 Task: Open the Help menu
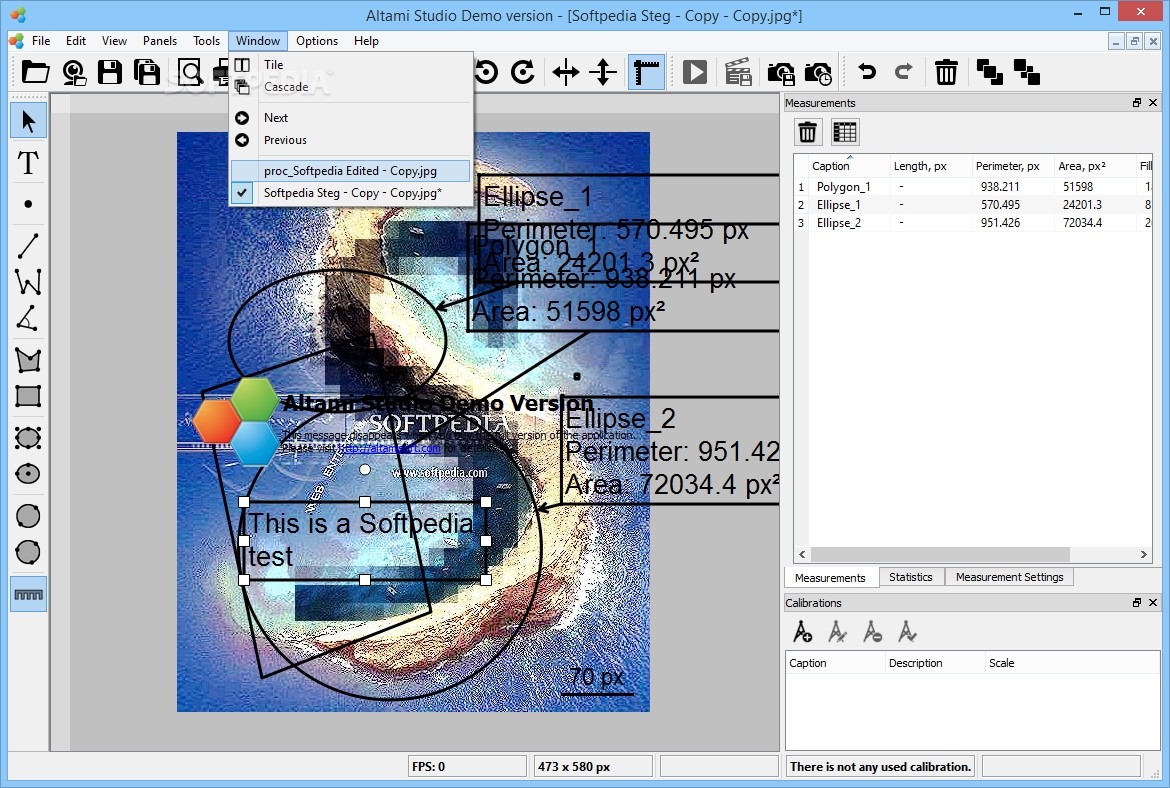coord(366,40)
